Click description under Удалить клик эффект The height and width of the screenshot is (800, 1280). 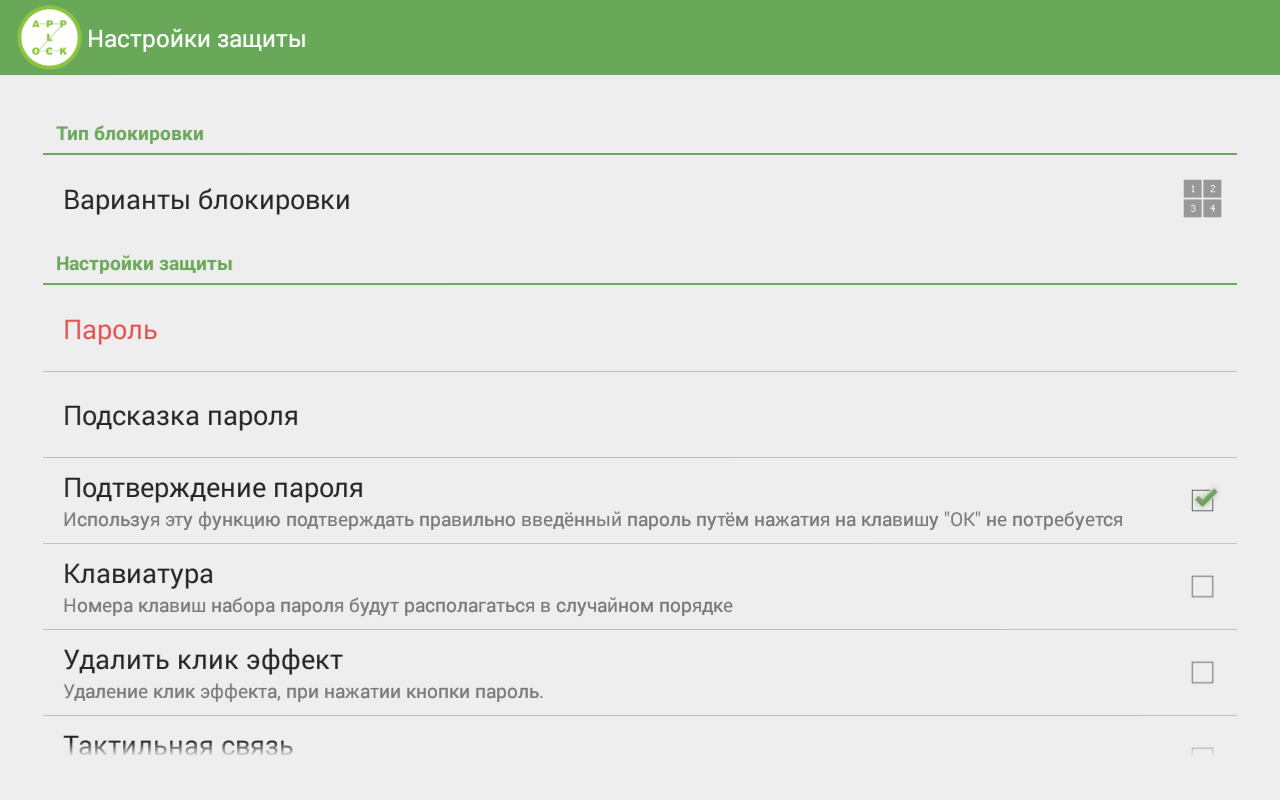point(303,692)
